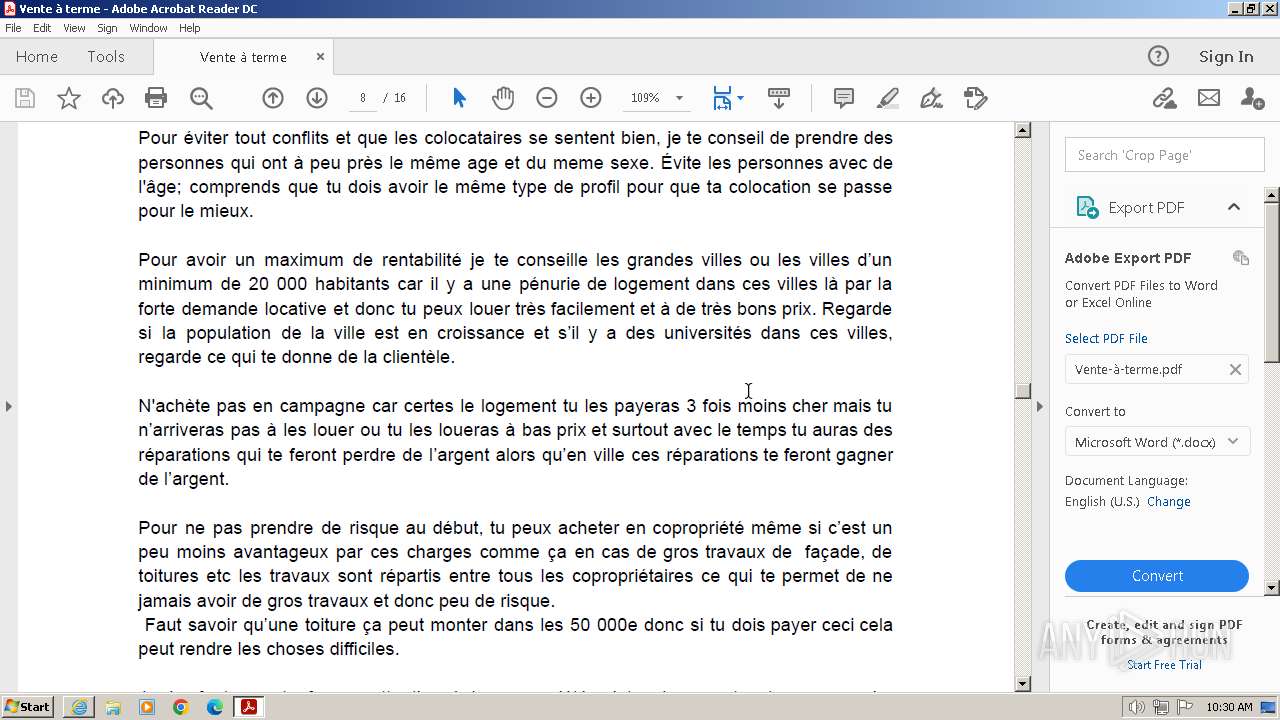
Task: Click the Vente-à-terme.pdf file field
Action: click(x=1157, y=369)
